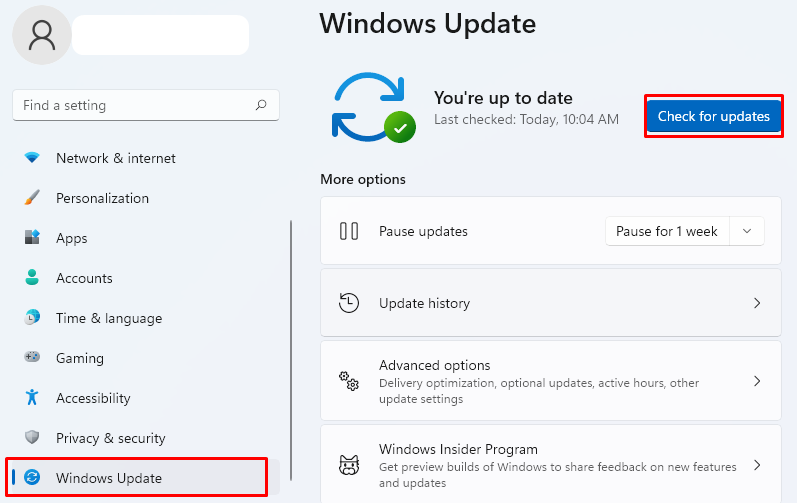Click the Personalization paintbrush icon
797x503 pixels.
pyautogui.click(x=32, y=198)
